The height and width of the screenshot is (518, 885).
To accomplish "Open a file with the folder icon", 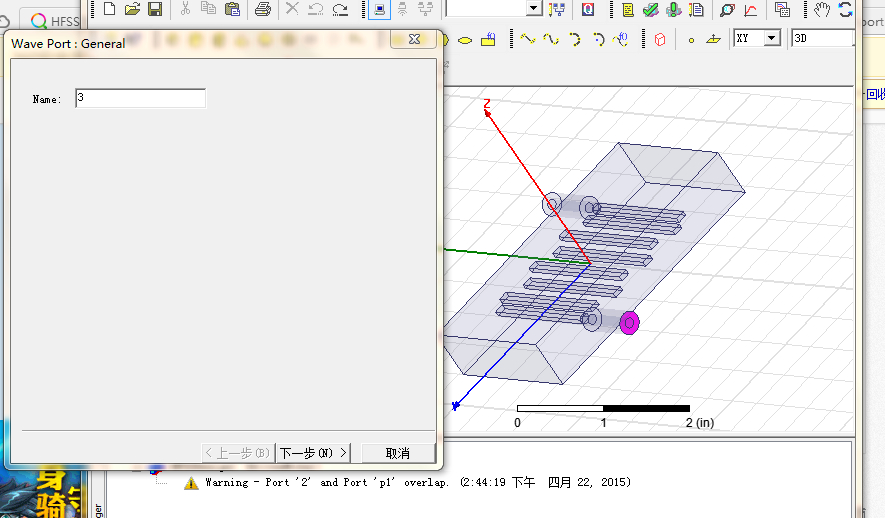I will click(x=132, y=9).
